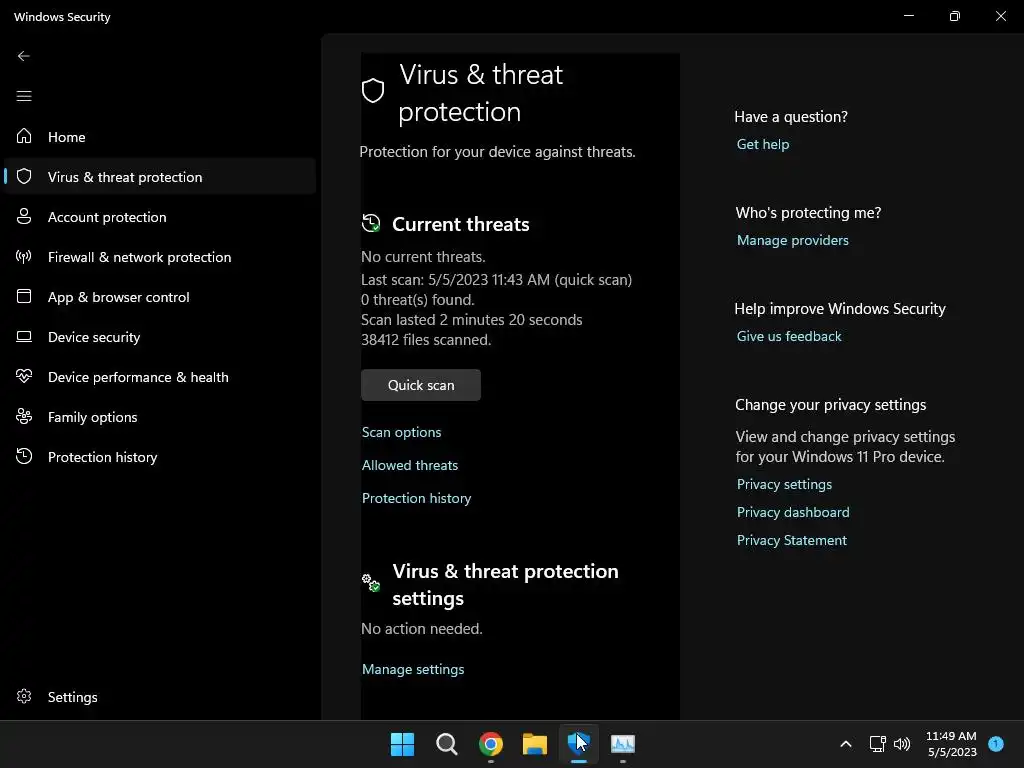The height and width of the screenshot is (768, 1024).
Task: Click the 'Current threats' heading
Action: [460, 224]
